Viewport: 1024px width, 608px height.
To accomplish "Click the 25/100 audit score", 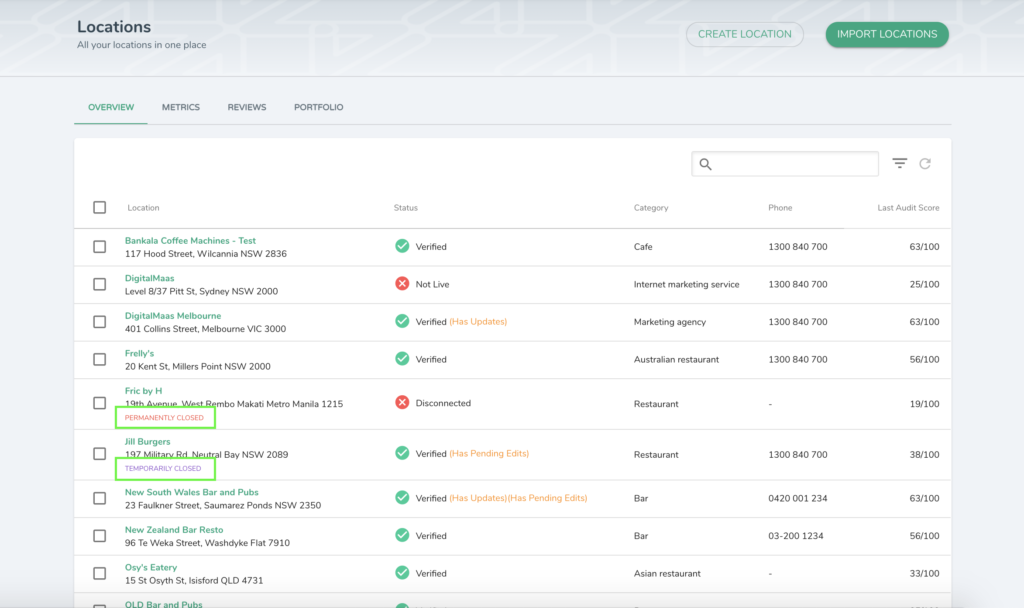I will pyautogui.click(x=924, y=284).
